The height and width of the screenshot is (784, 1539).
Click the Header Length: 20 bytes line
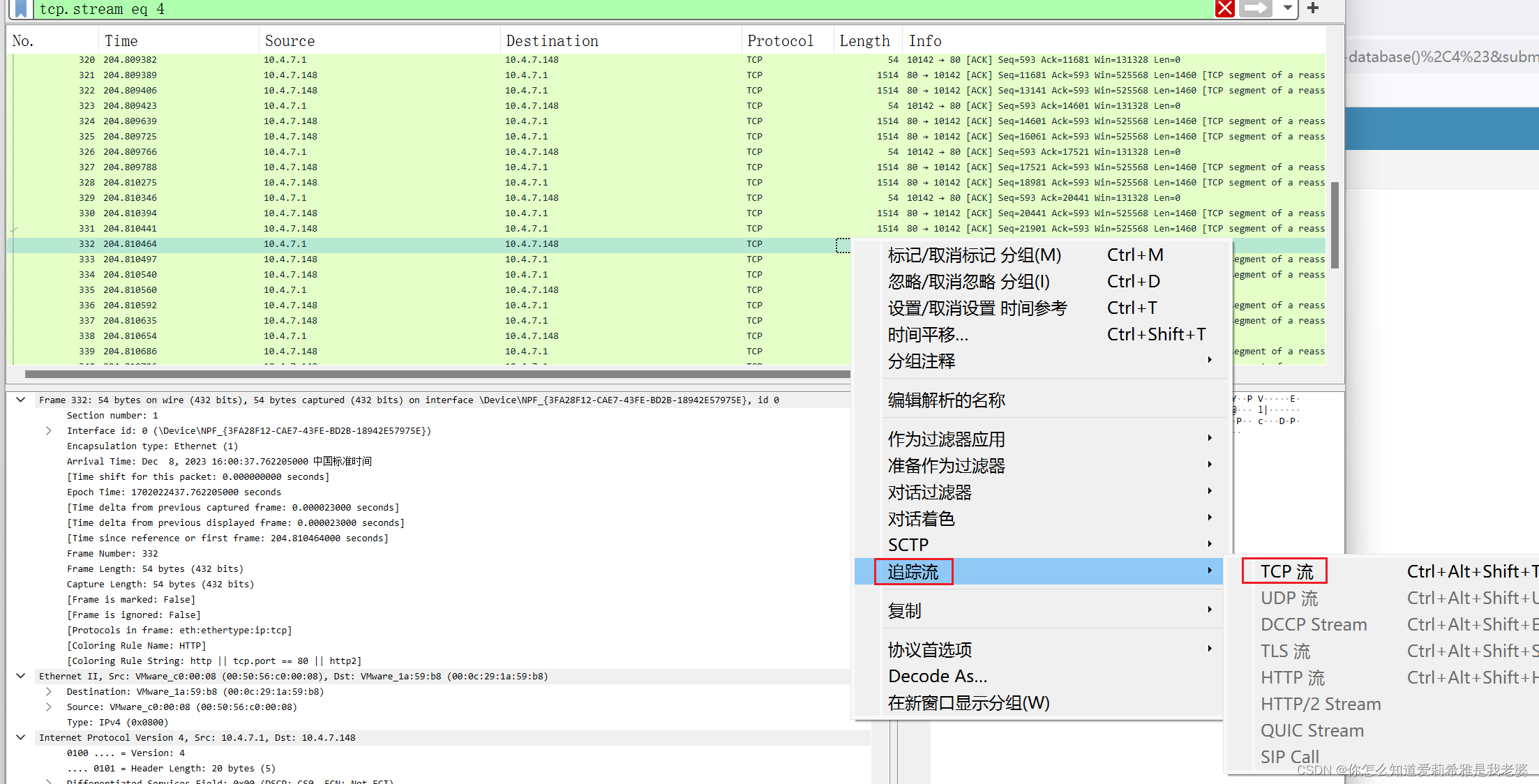coord(171,769)
